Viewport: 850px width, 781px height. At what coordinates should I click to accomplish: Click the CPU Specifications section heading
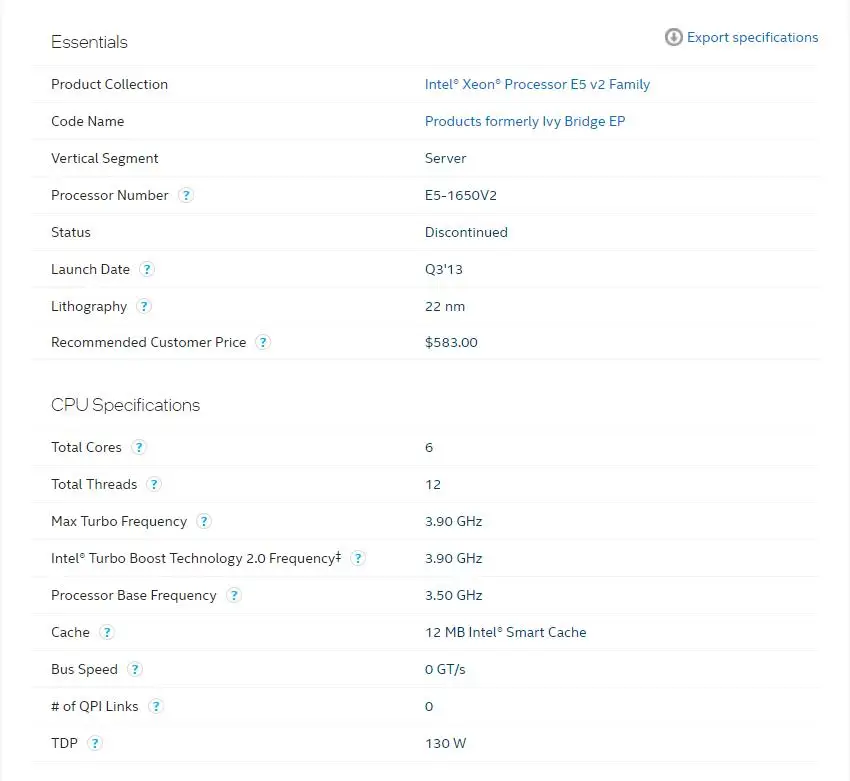(x=125, y=405)
